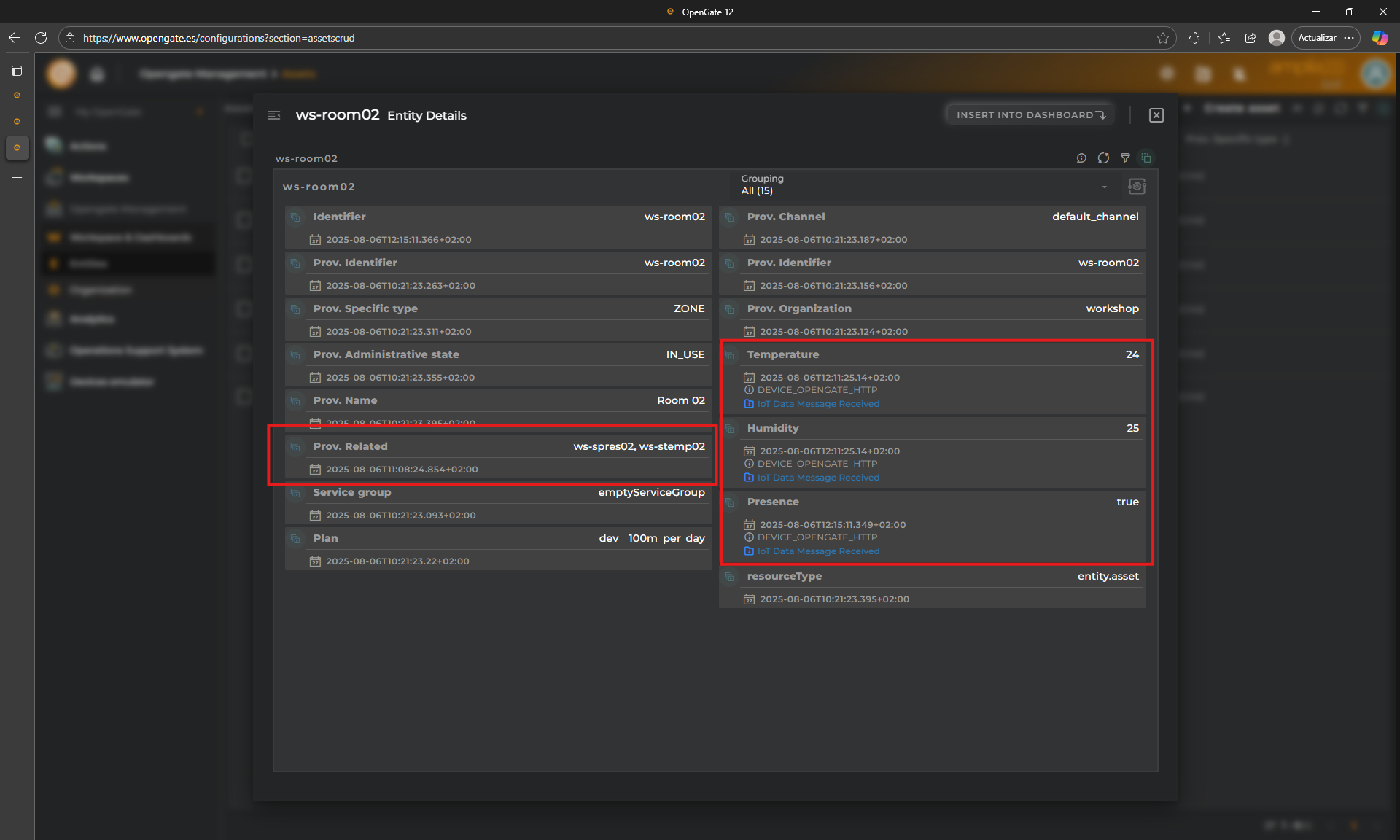Close the Entity Details panel
The width and height of the screenshot is (1400, 840).
click(1156, 115)
